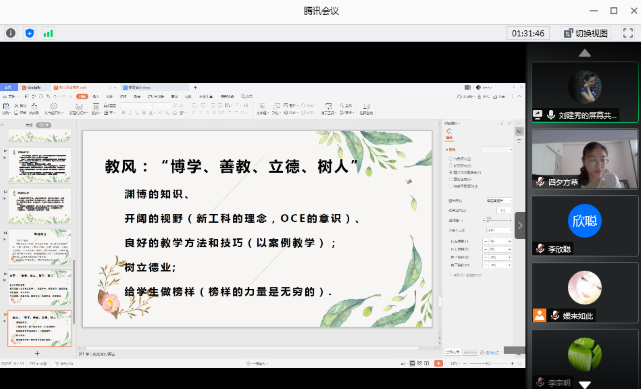The height and width of the screenshot is (389, 641).
Task: Select the first slide thumbnail in the panel
Action: pos(40,136)
